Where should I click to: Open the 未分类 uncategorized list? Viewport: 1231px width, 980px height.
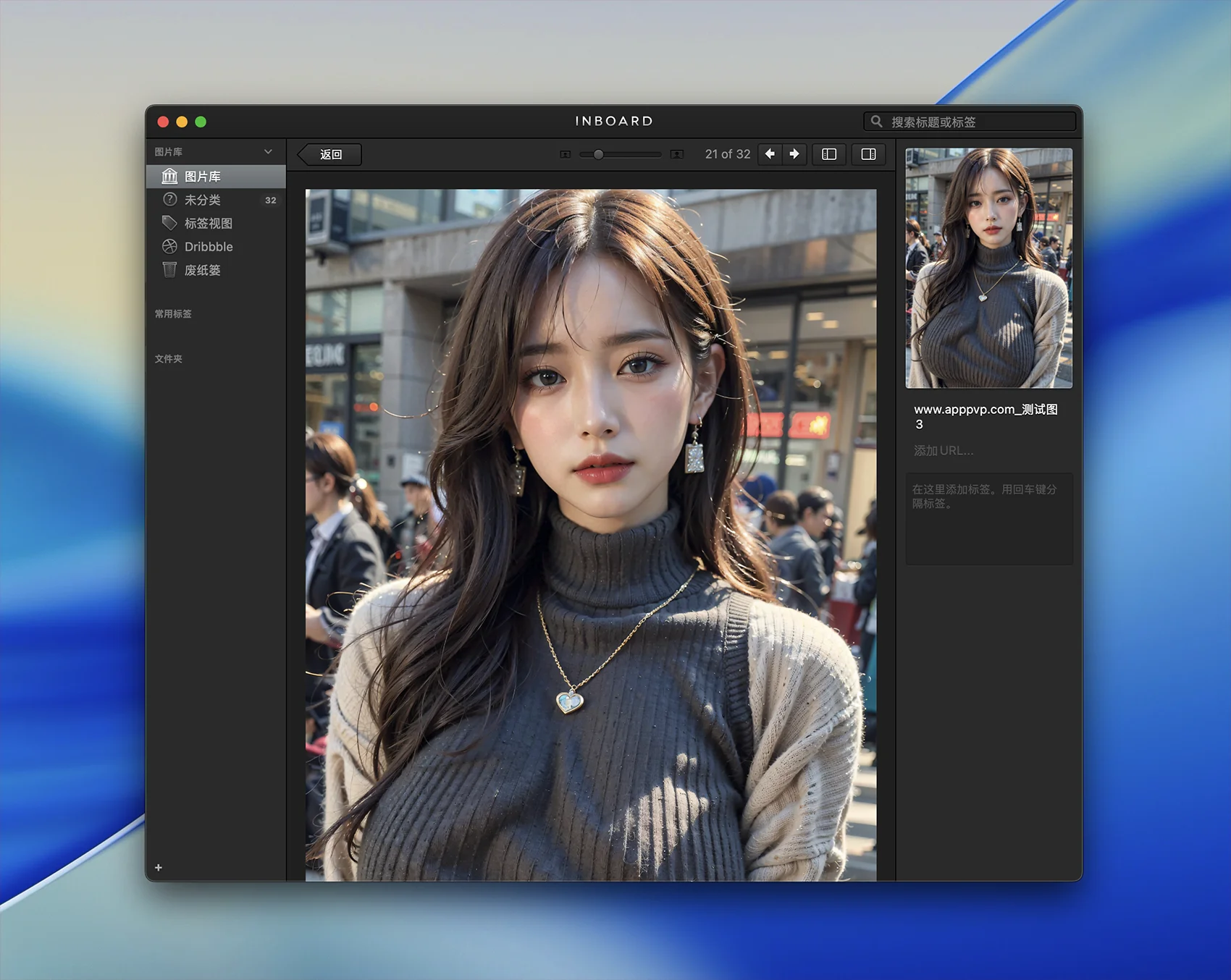[202, 200]
